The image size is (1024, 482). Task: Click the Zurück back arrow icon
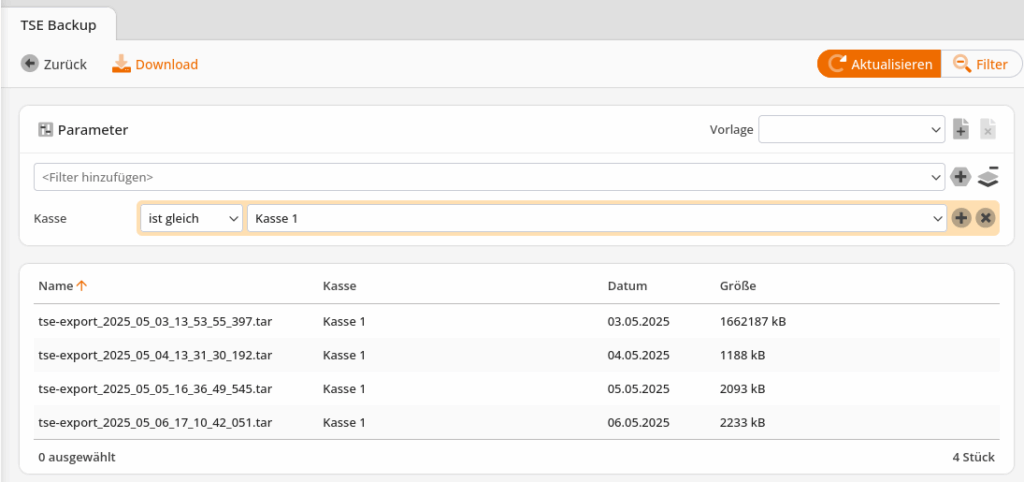29,64
